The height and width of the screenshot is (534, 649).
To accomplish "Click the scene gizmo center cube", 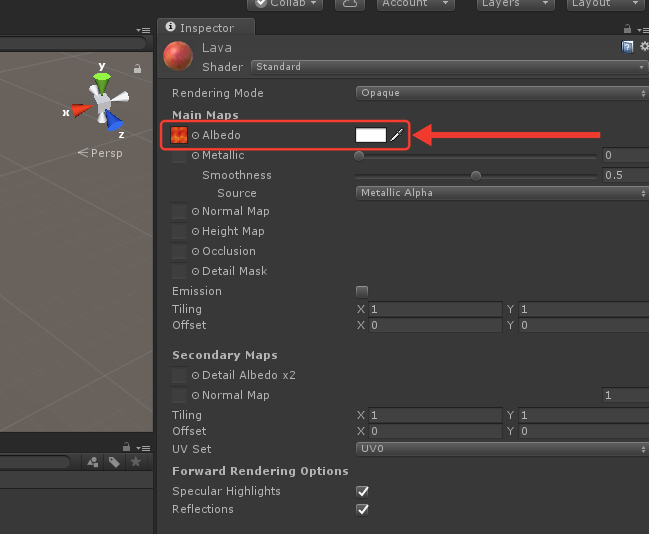I will (x=102, y=102).
